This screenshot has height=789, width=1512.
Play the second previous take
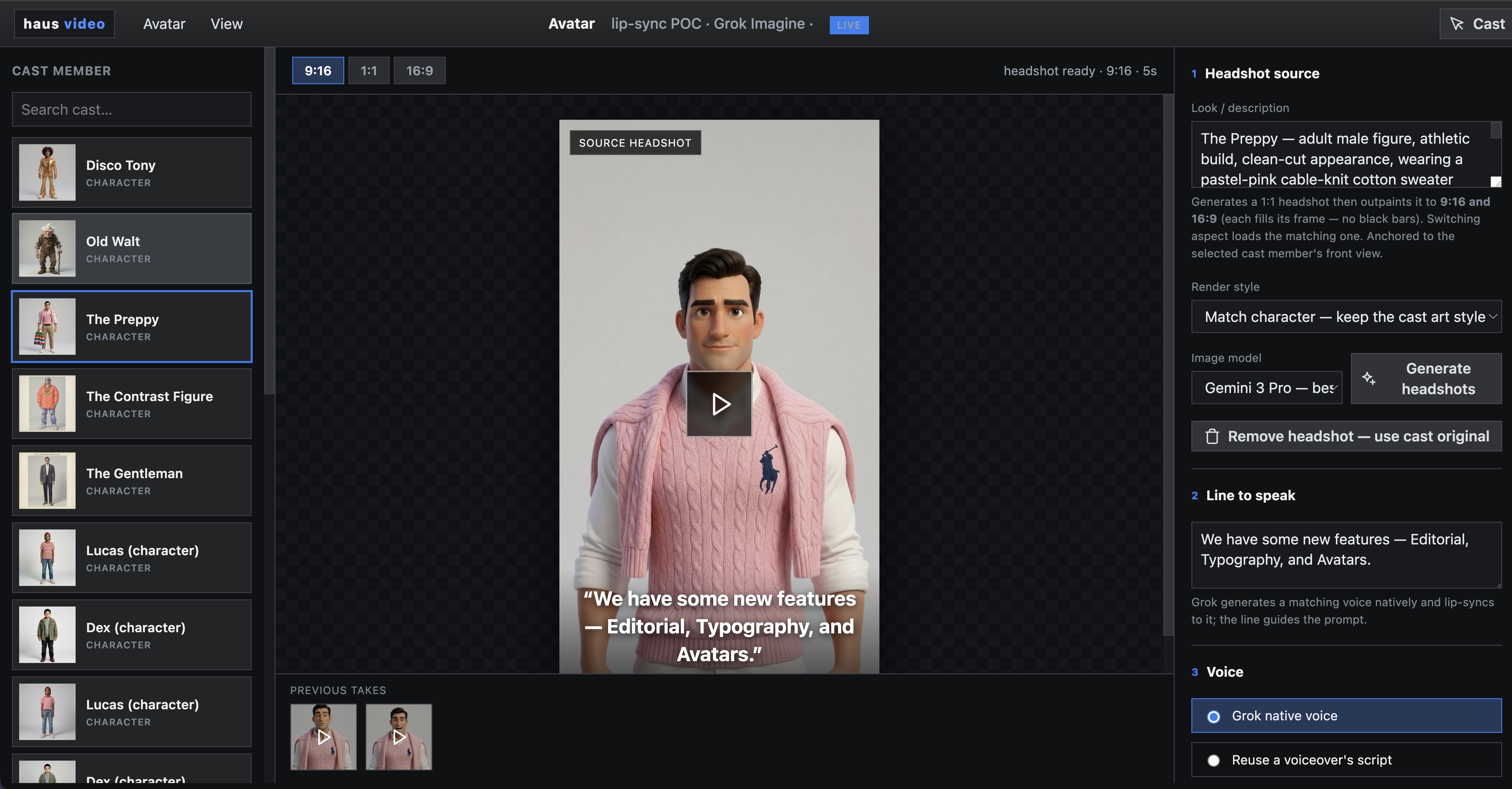click(399, 737)
